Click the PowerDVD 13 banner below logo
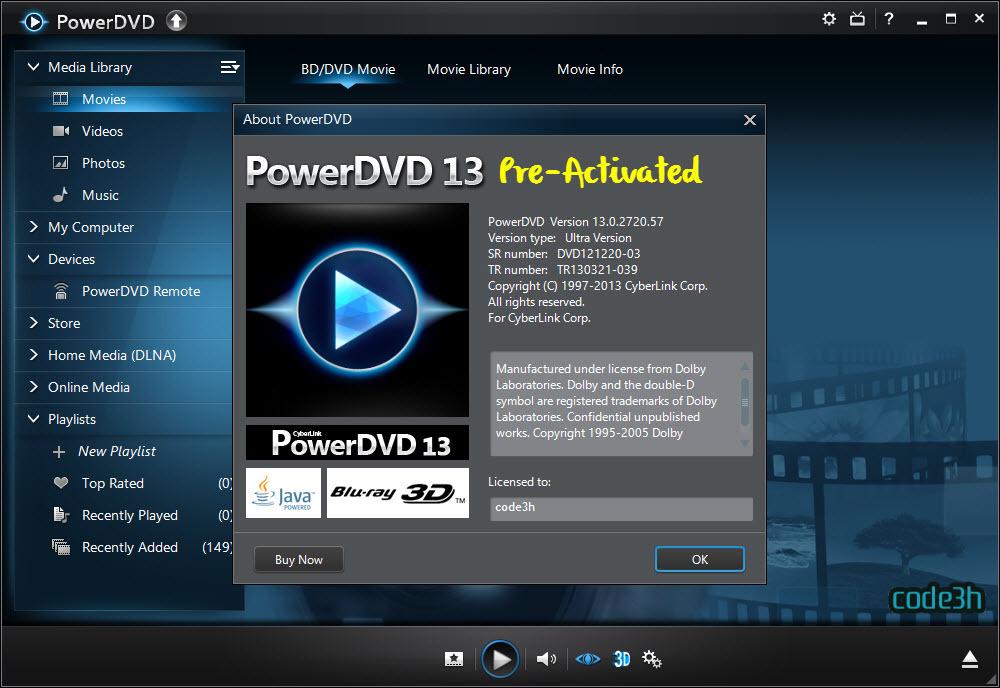1000x688 pixels. pos(357,443)
